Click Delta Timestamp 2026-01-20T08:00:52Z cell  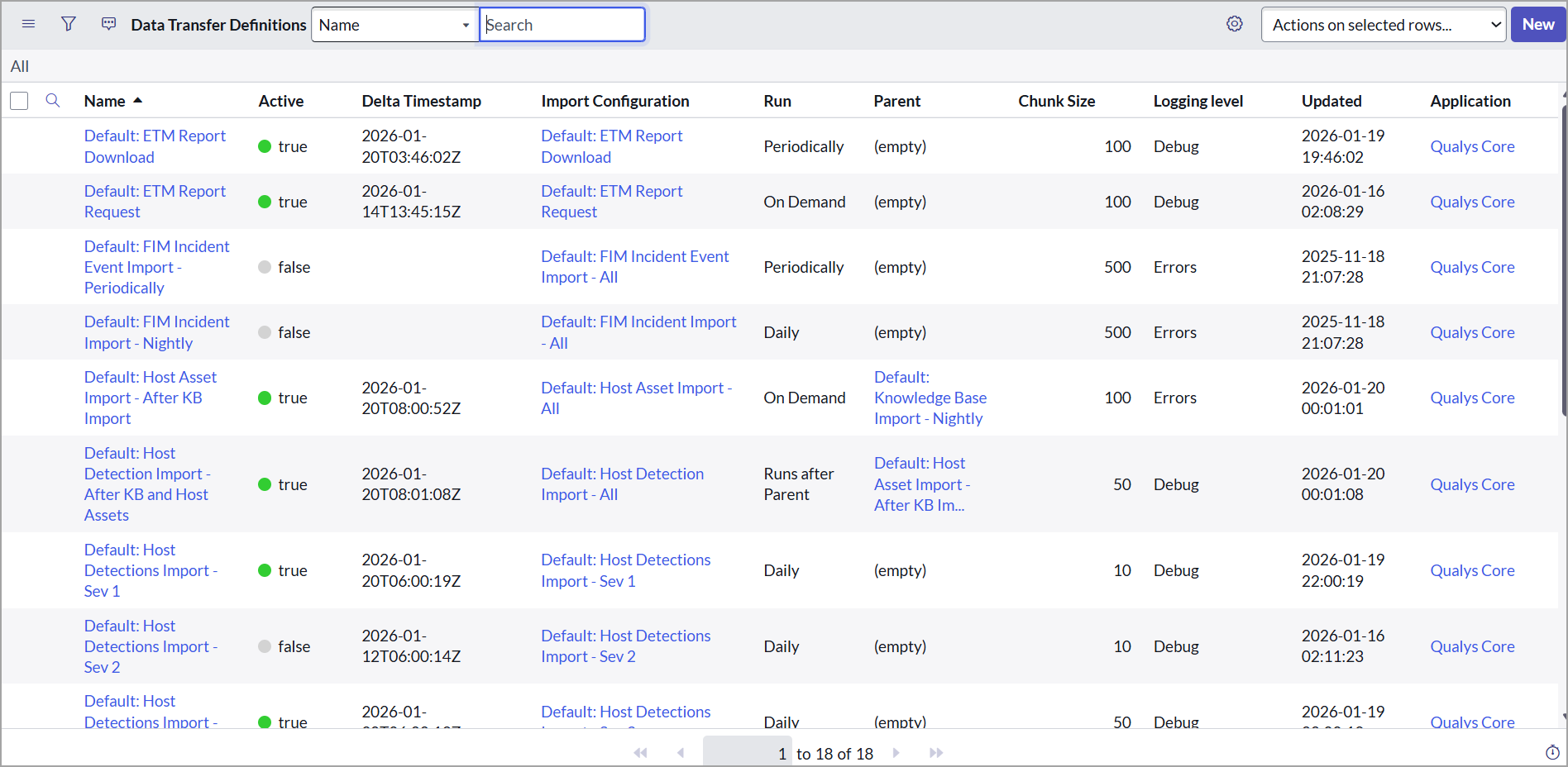(x=411, y=398)
